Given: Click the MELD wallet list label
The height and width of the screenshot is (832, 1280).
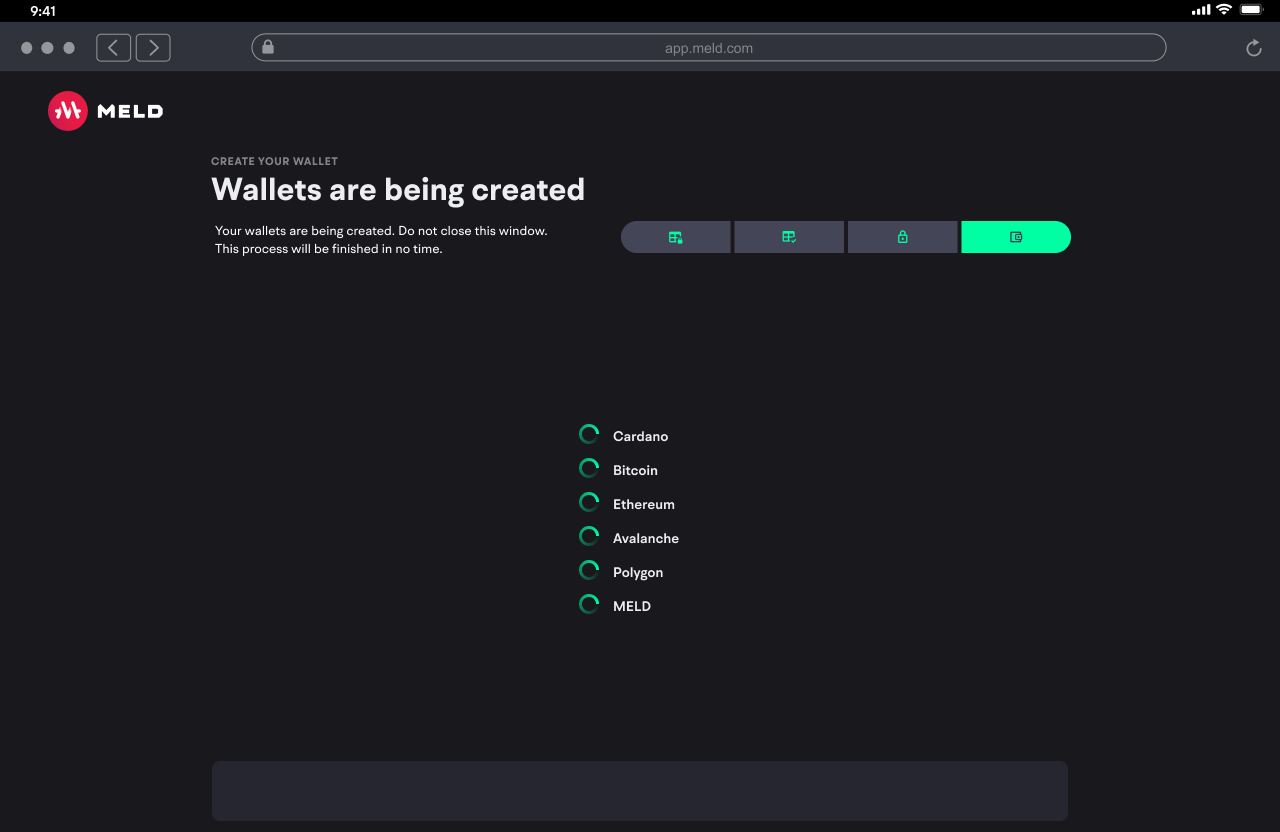Looking at the screenshot, I should pyautogui.click(x=632, y=606).
